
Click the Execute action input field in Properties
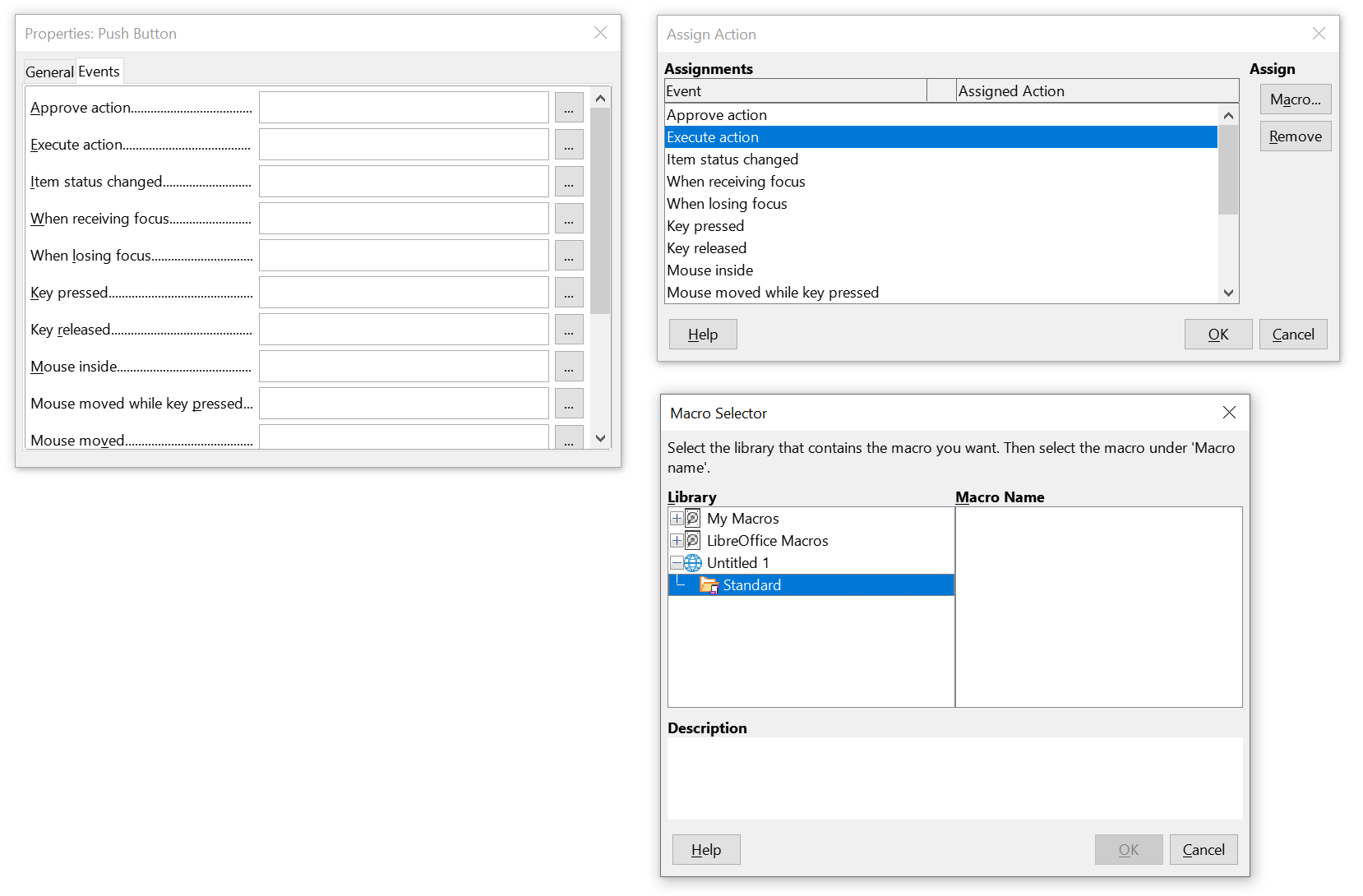click(404, 145)
